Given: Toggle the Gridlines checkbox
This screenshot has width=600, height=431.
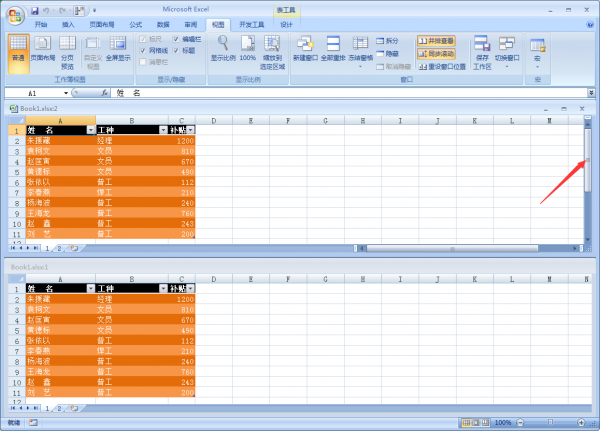Looking at the screenshot, I should click(x=143, y=51).
